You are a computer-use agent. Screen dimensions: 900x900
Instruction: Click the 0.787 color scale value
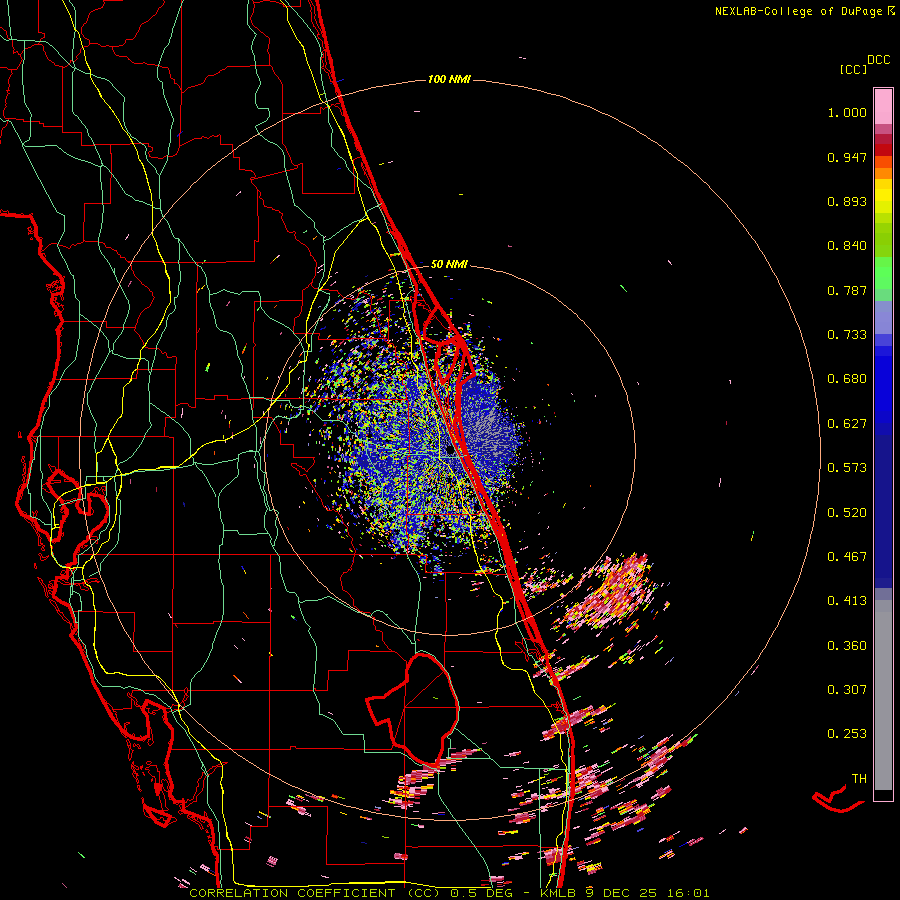847,290
